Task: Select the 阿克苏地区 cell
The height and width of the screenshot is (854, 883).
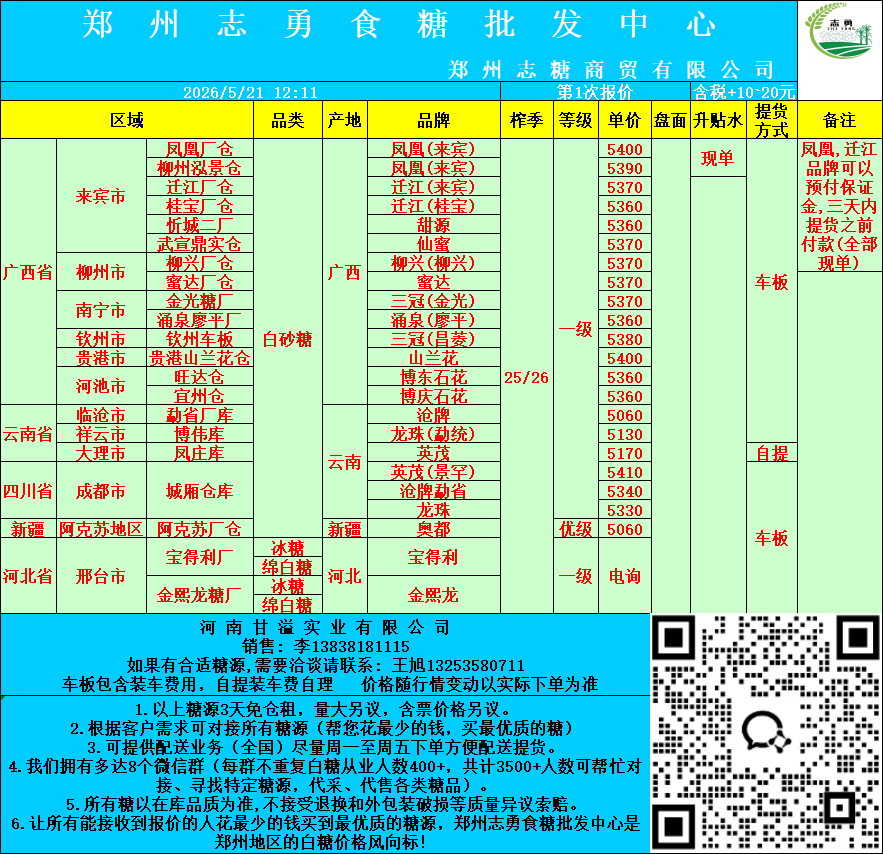Action: [101, 529]
